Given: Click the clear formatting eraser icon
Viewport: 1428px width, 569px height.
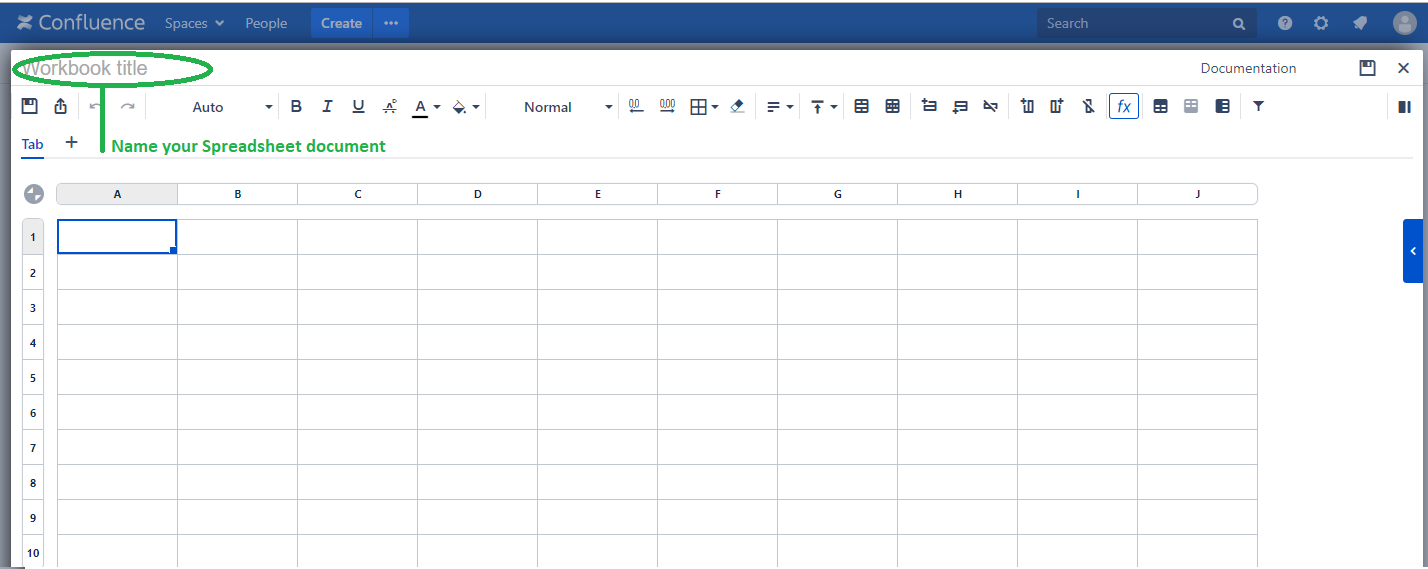Looking at the screenshot, I should [737, 107].
